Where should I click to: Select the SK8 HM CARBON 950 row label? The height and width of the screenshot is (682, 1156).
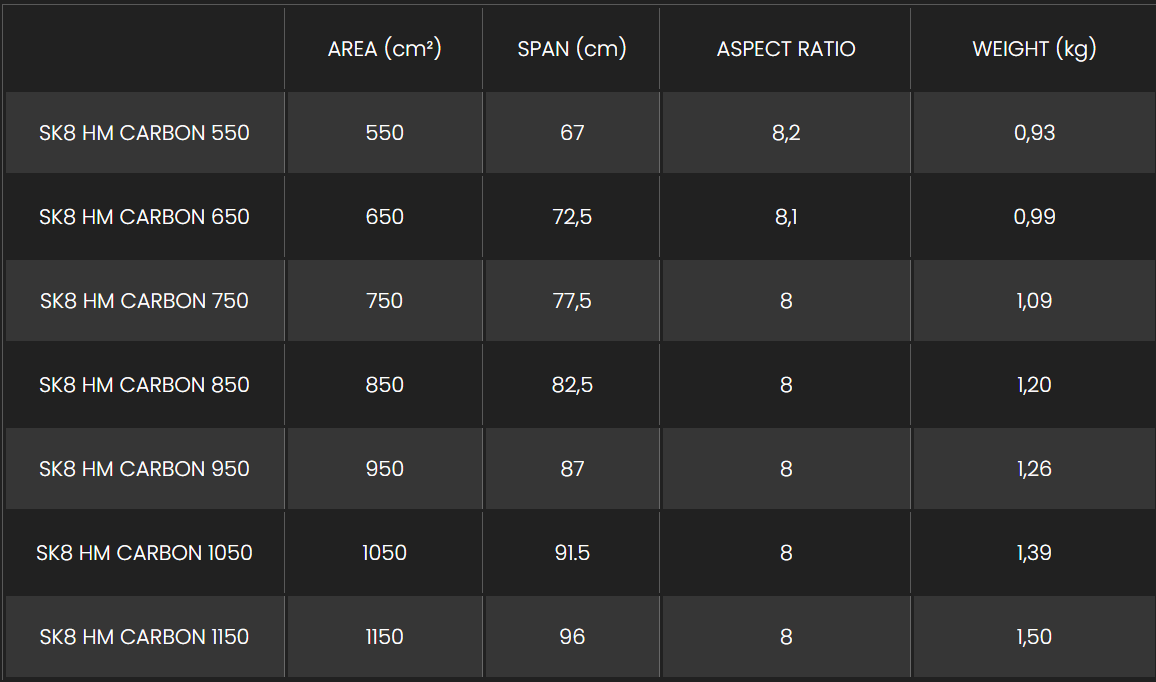144,469
